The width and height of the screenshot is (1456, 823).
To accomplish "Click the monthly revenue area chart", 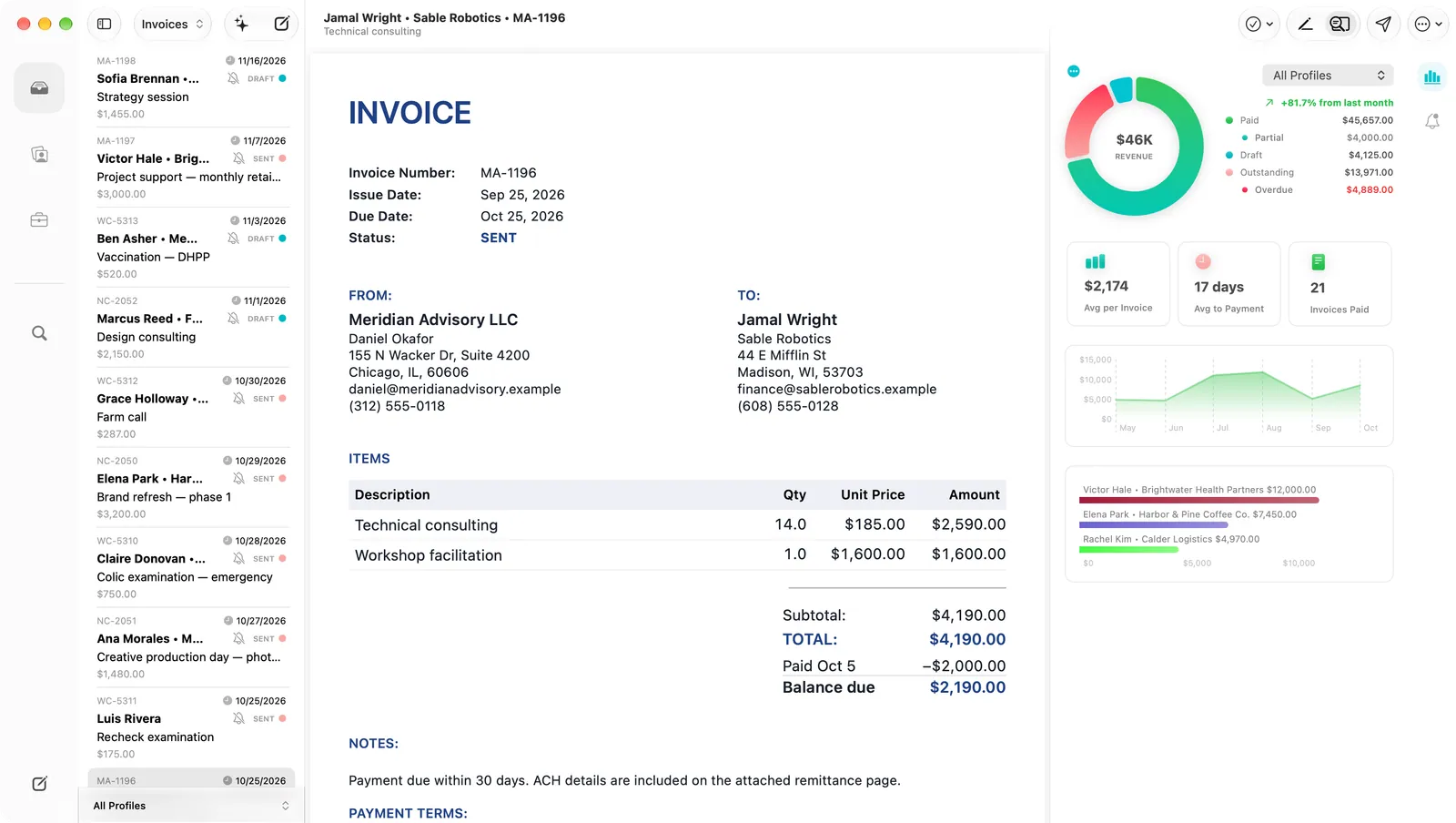I will pyautogui.click(x=1229, y=395).
